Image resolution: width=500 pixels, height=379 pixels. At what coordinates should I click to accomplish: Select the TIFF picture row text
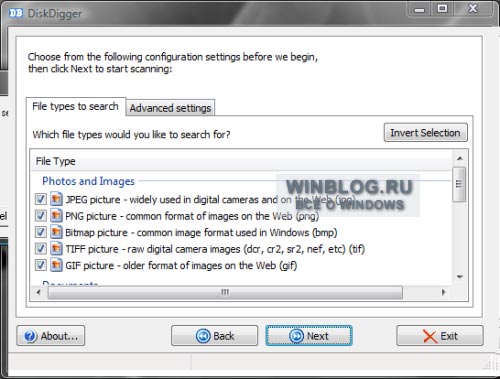click(215, 249)
